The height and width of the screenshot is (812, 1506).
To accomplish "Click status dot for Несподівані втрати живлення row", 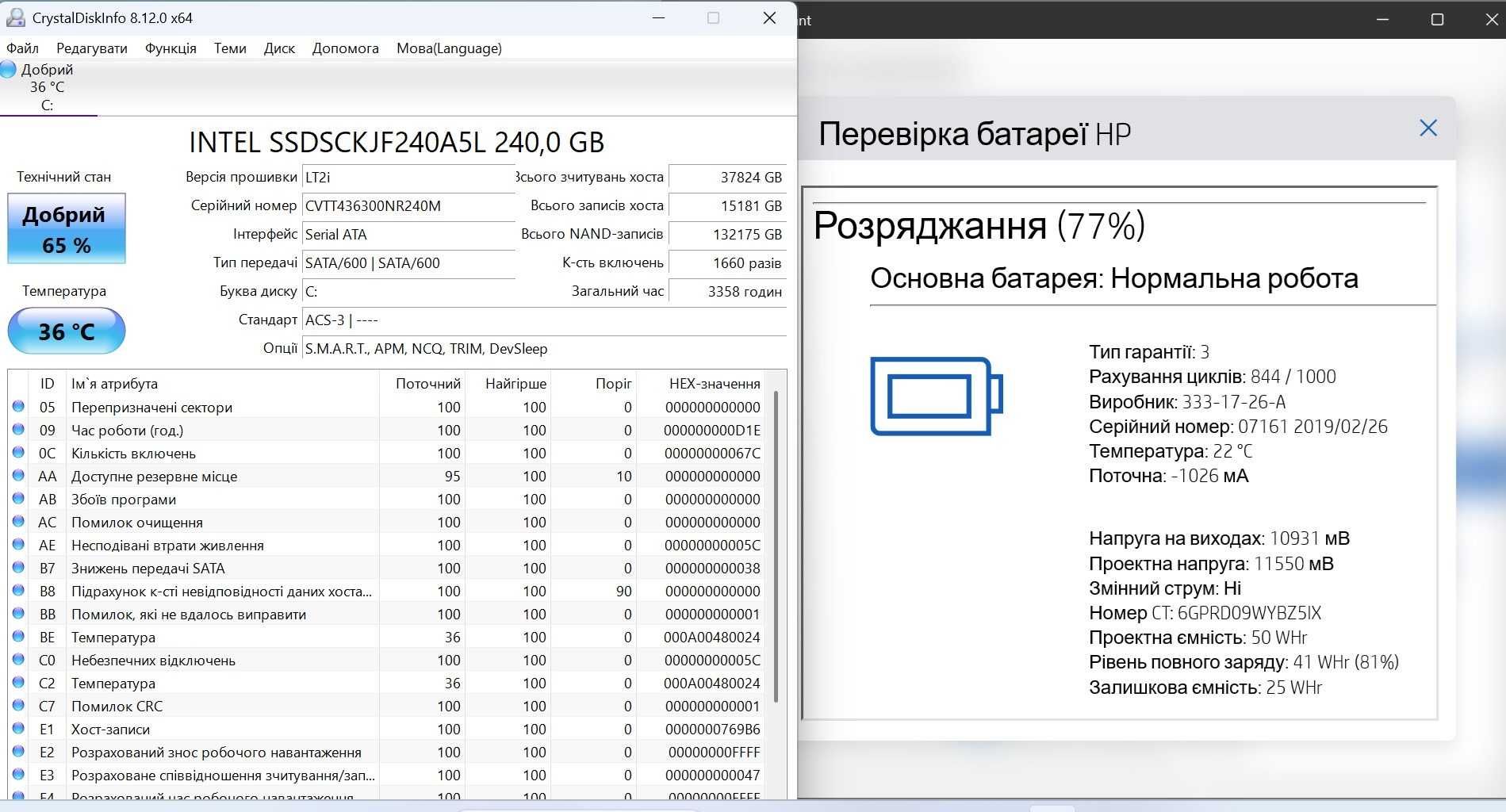I will click(x=18, y=545).
